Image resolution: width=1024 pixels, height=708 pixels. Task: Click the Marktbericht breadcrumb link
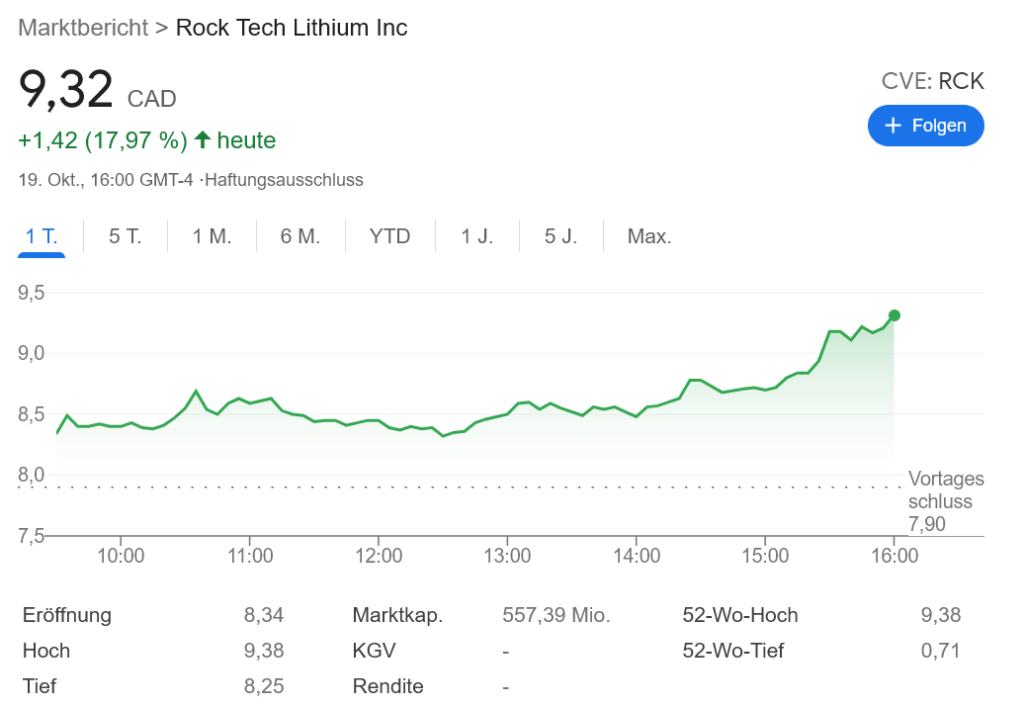(82, 27)
